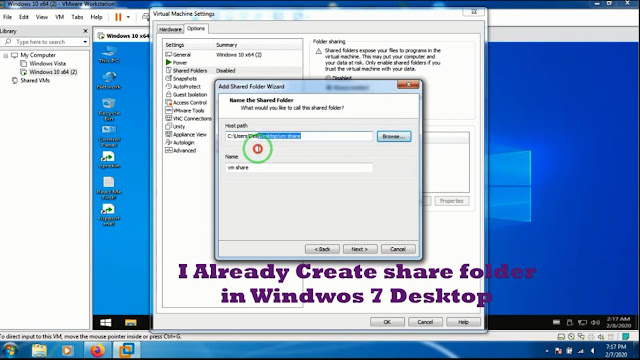640x360 pixels.
Task: Open the VM menu in VMware Workstation
Action: (x=60, y=17)
